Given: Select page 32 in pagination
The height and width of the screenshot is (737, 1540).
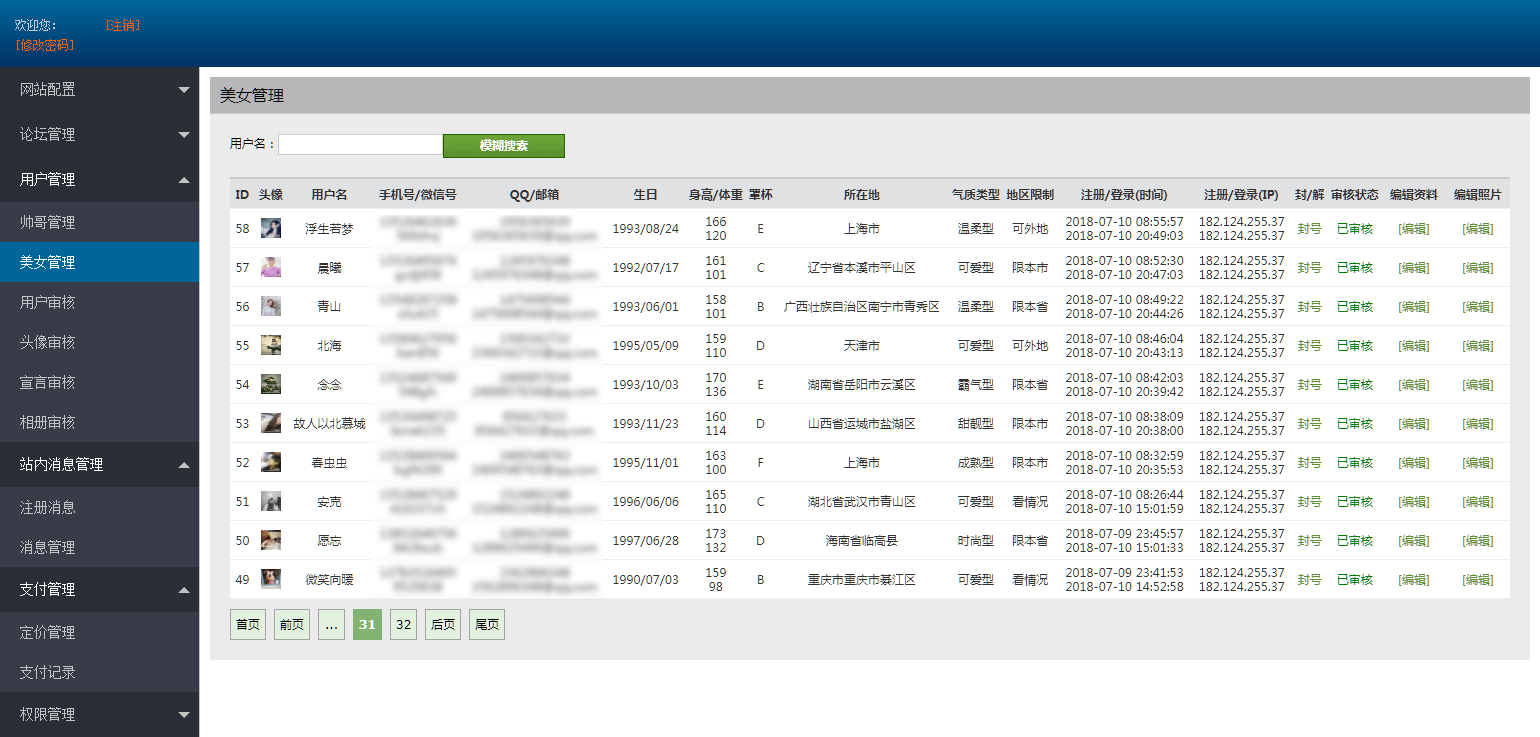Looking at the screenshot, I should [403, 624].
